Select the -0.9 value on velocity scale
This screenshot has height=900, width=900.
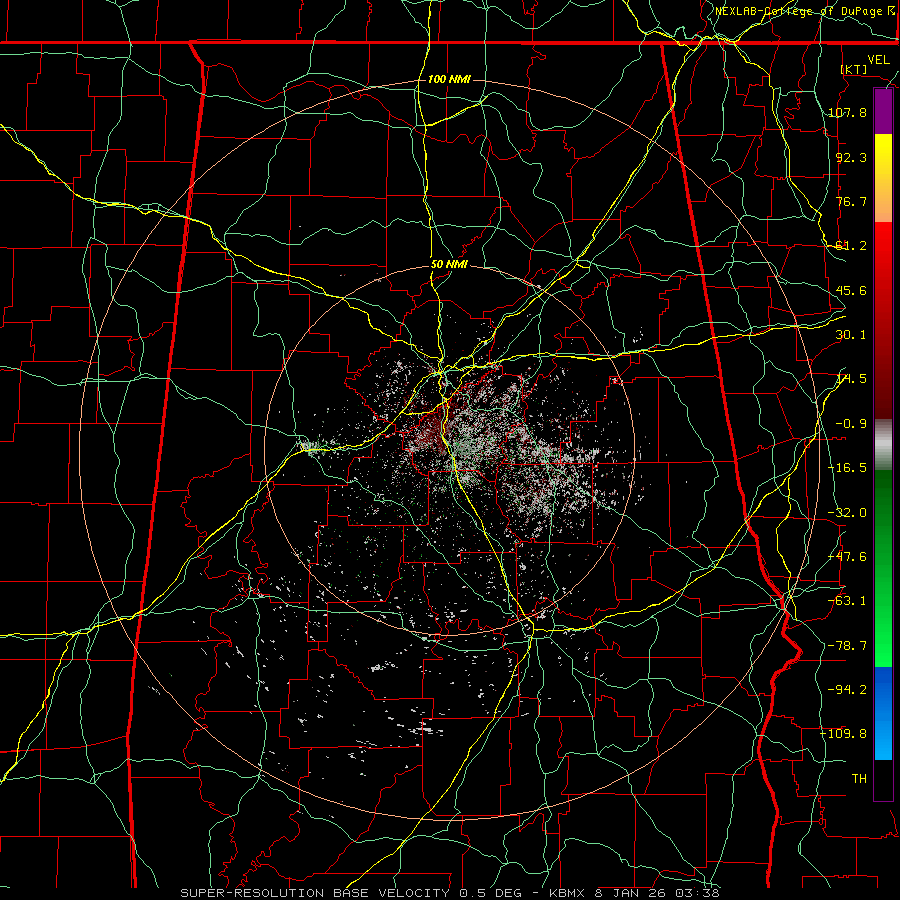coord(851,424)
